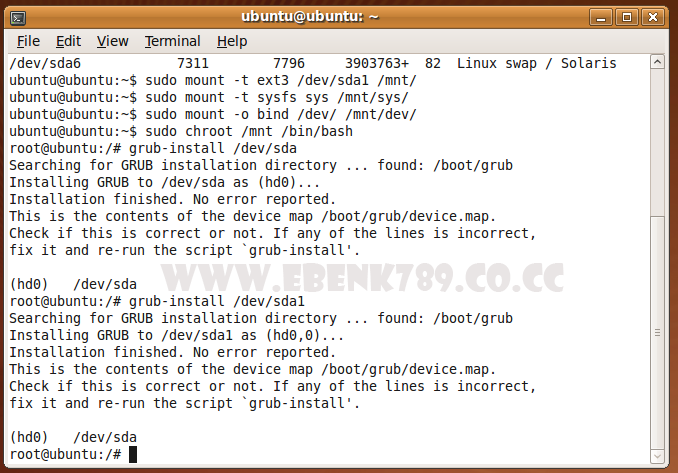This screenshot has width=678, height=473.
Task: Click the scrollbar track above the thumb
Action: pos(657,142)
